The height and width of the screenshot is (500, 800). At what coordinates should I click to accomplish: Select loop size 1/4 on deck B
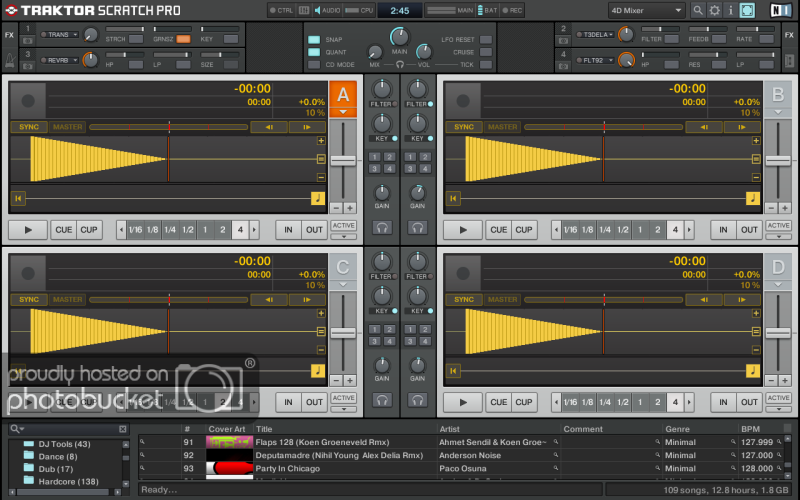(605, 230)
